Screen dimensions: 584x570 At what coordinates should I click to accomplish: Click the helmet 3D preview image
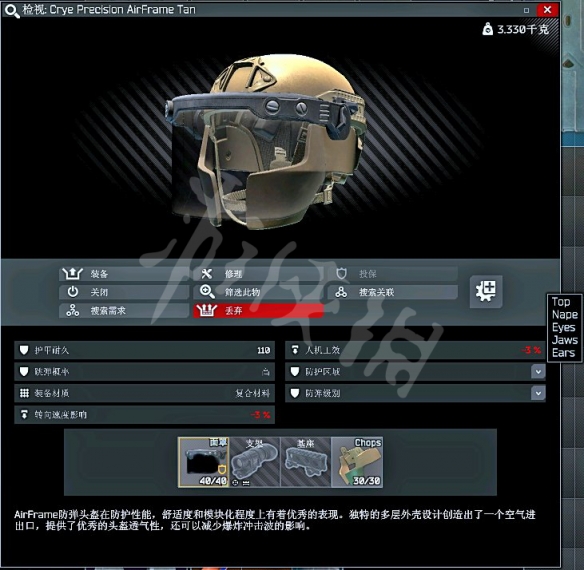click(266, 141)
